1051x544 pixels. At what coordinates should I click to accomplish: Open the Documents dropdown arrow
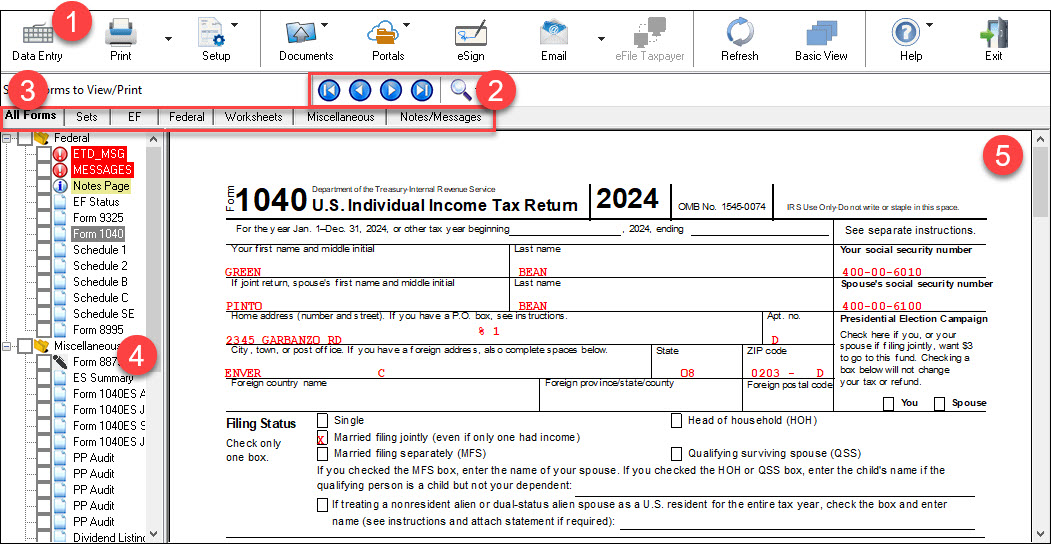click(x=324, y=25)
